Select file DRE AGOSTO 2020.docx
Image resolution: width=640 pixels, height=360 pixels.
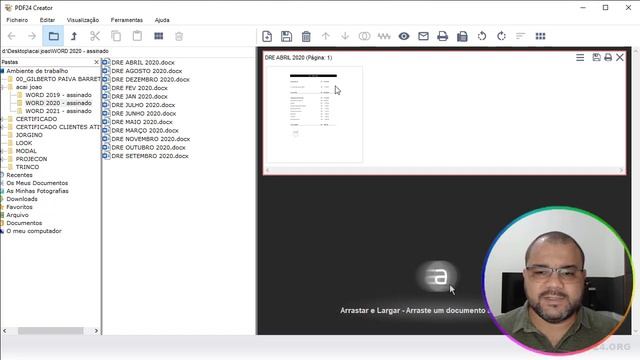(x=147, y=71)
